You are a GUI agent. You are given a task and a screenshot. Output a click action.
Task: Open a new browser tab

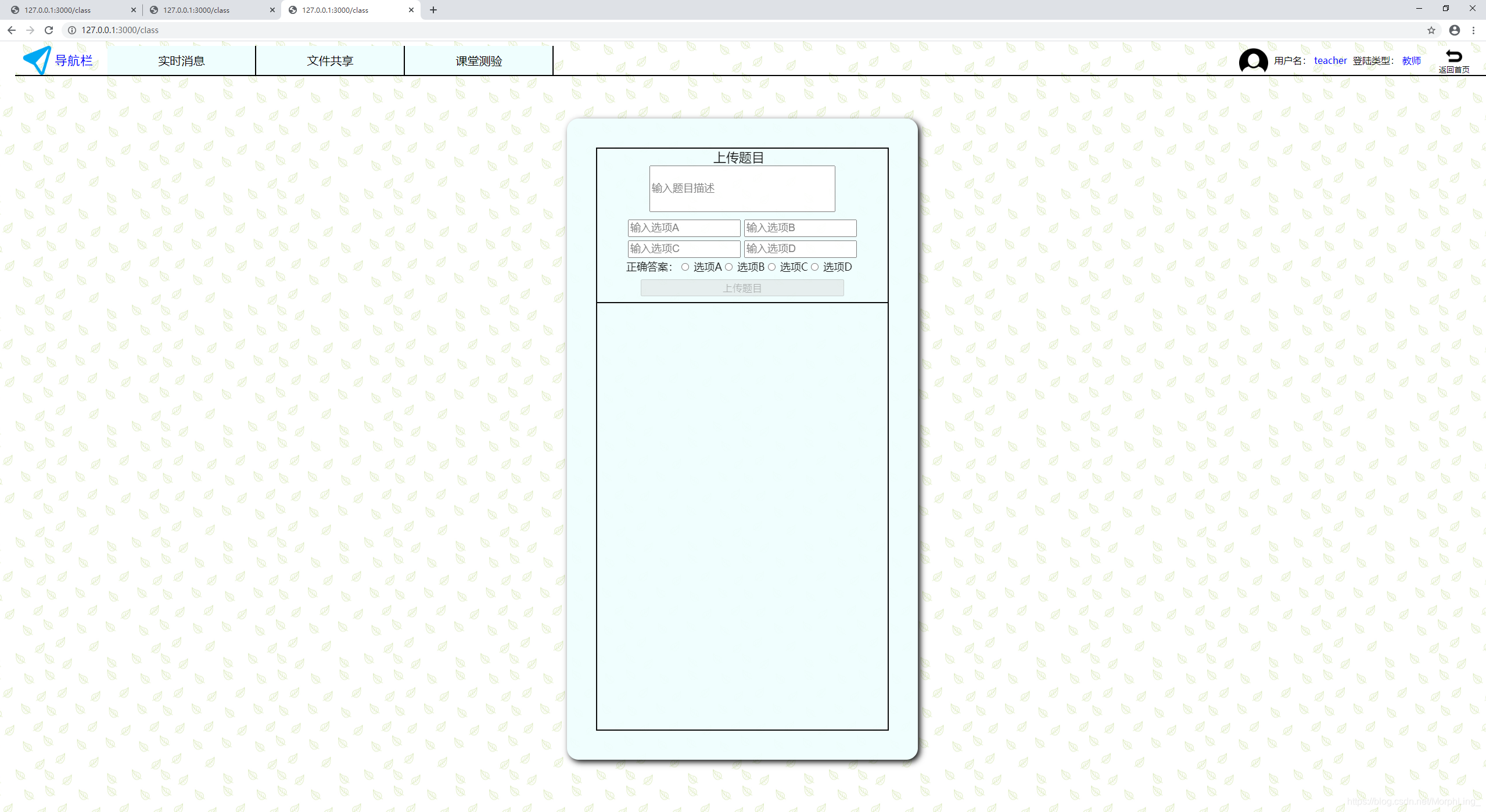tap(433, 10)
